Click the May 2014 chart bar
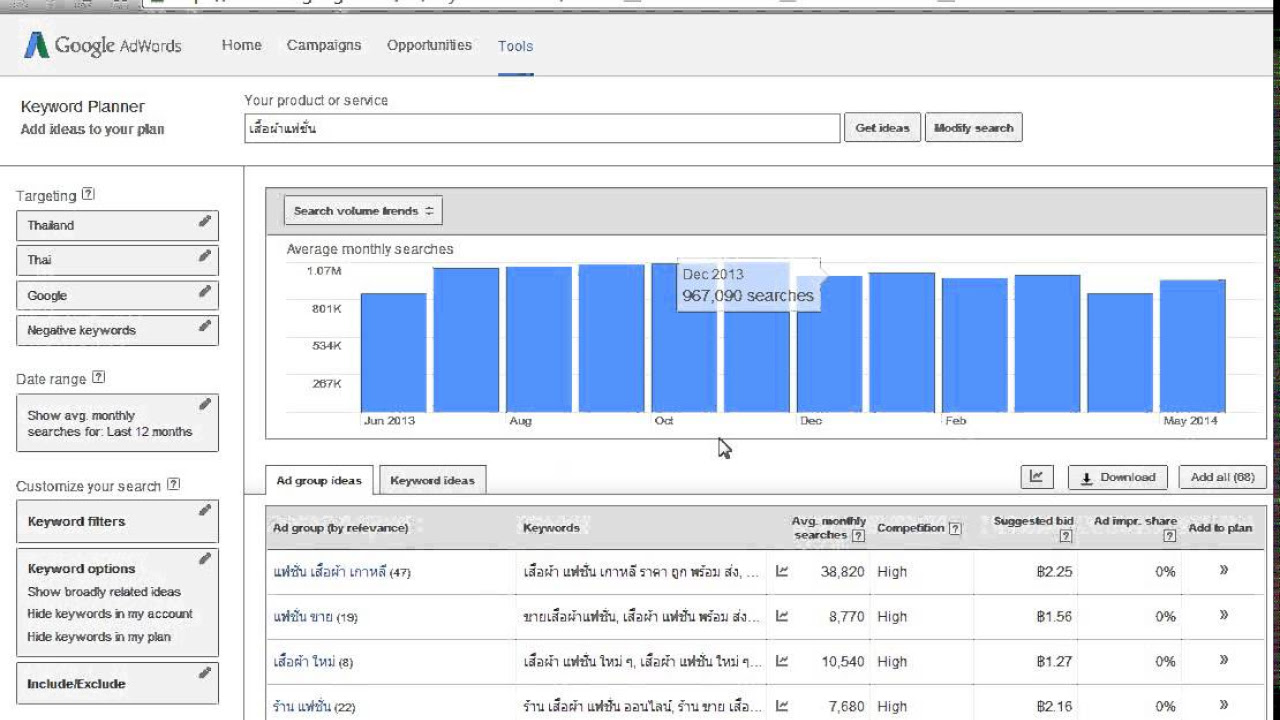This screenshot has height=720, width=1280. click(1192, 346)
